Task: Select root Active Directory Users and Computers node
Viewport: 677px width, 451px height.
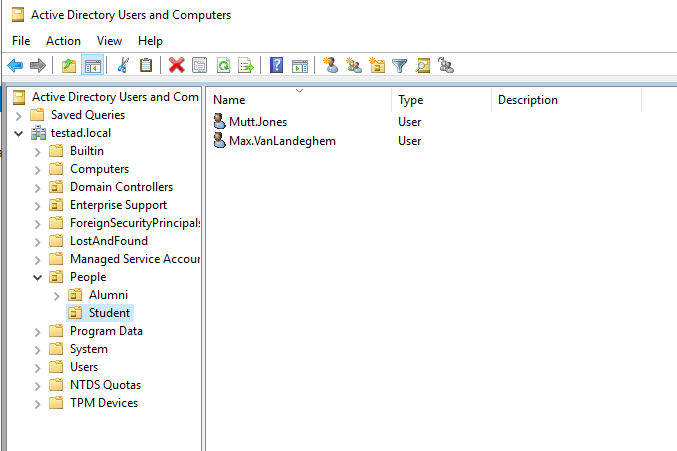Action: (115, 97)
